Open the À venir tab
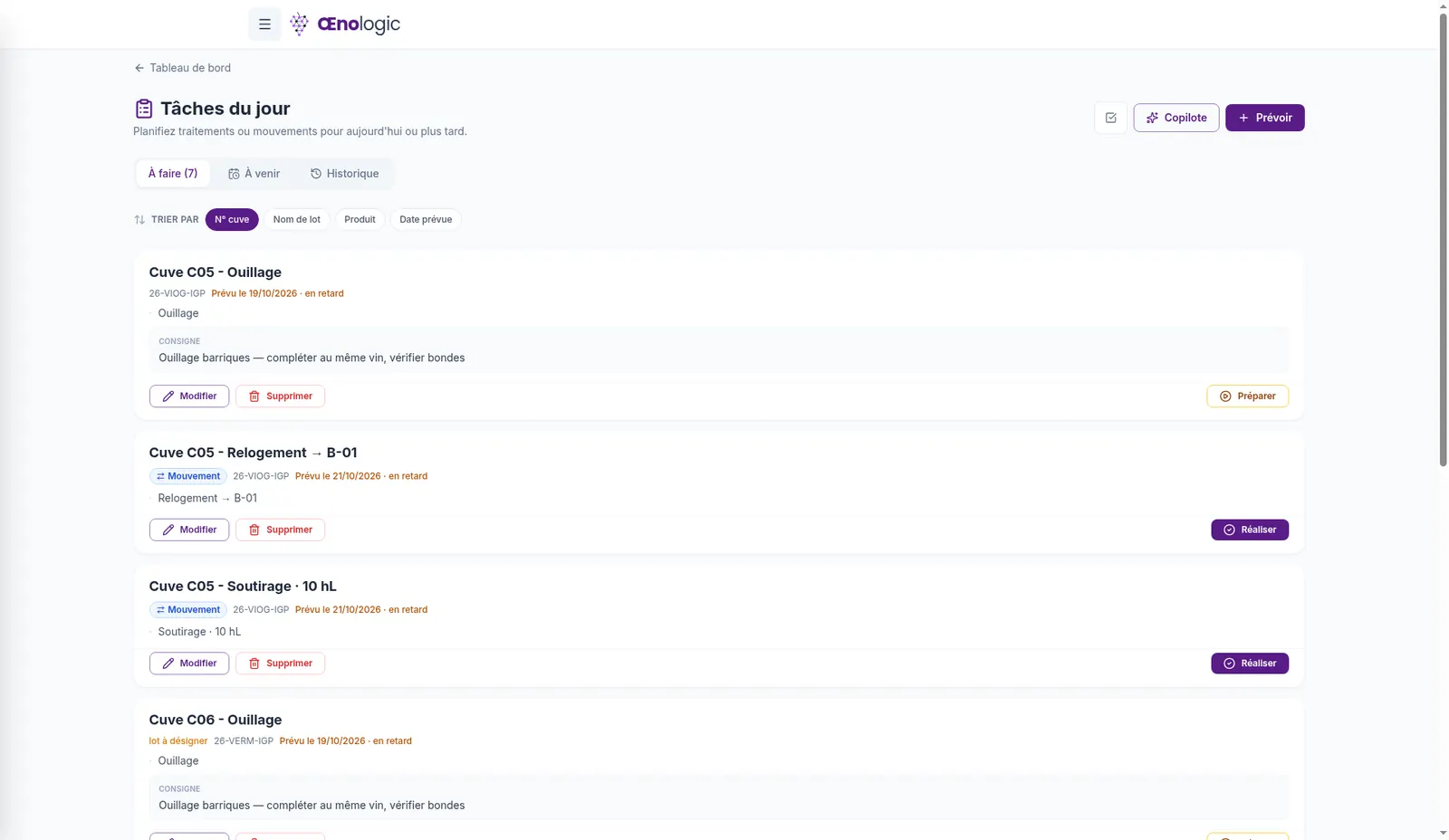Viewport: 1449px width, 840px height. coord(254,174)
